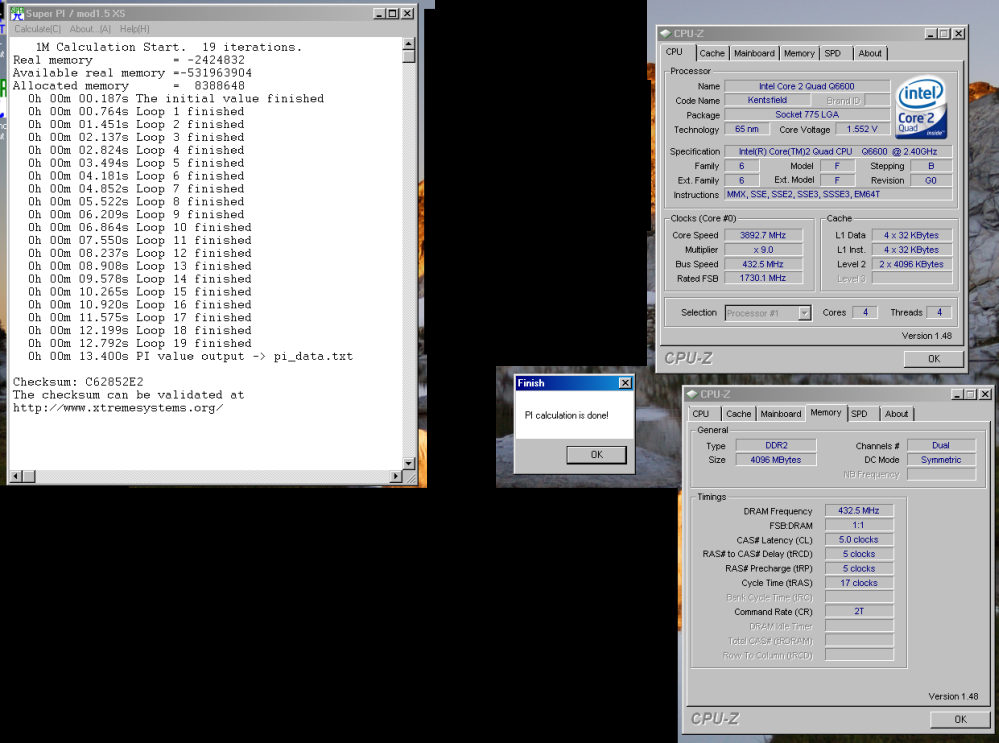999x743 pixels.
Task: Click the G0 revision value
Action: (x=931, y=180)
